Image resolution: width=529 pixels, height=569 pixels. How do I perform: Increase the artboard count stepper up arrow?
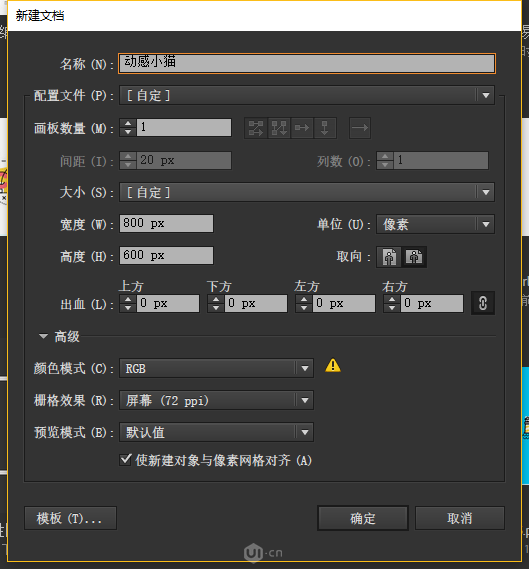point(128,123)
